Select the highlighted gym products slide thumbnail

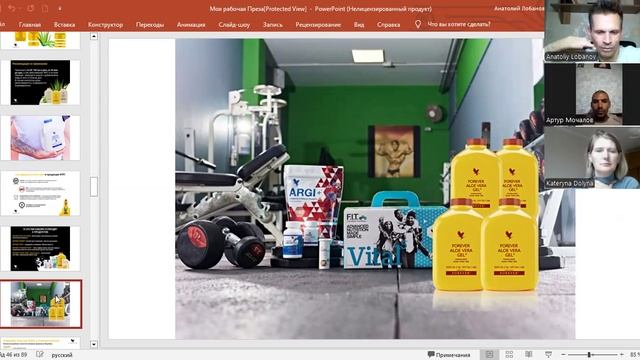[40, 304]
